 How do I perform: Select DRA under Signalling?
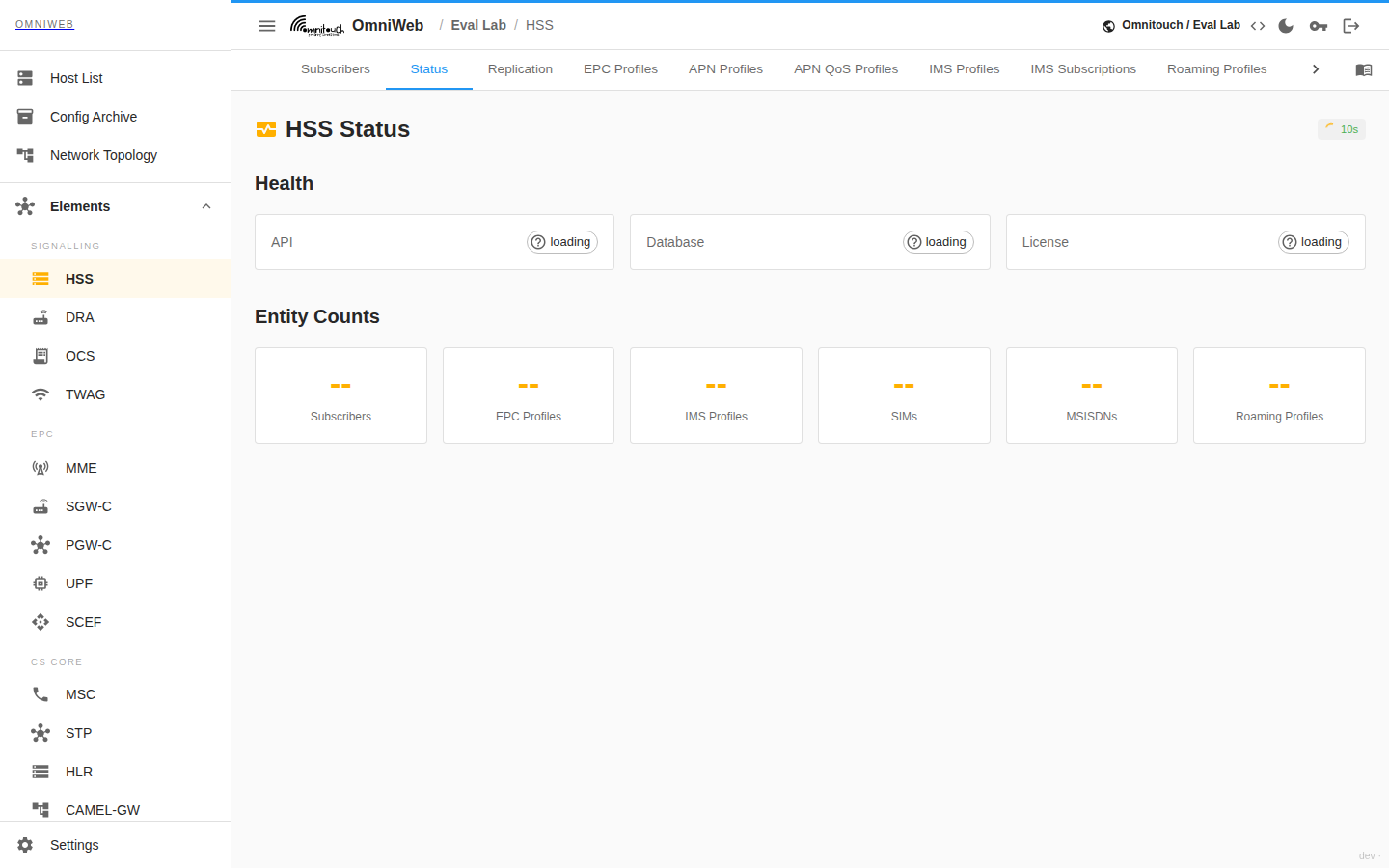pos(116,317)
